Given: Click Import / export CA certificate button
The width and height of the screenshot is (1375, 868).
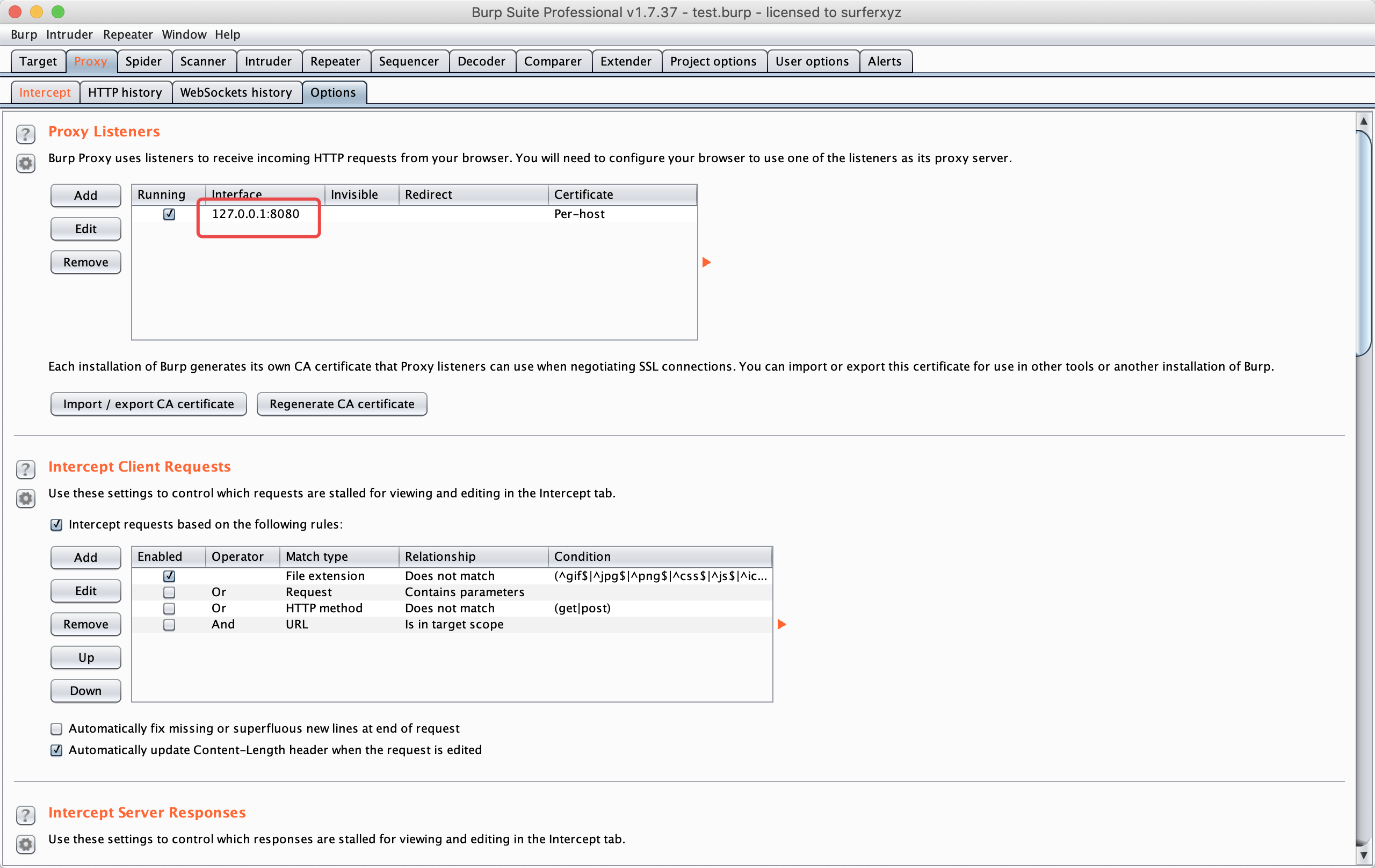Looking at the screenshot, I should tap(148, 404).
